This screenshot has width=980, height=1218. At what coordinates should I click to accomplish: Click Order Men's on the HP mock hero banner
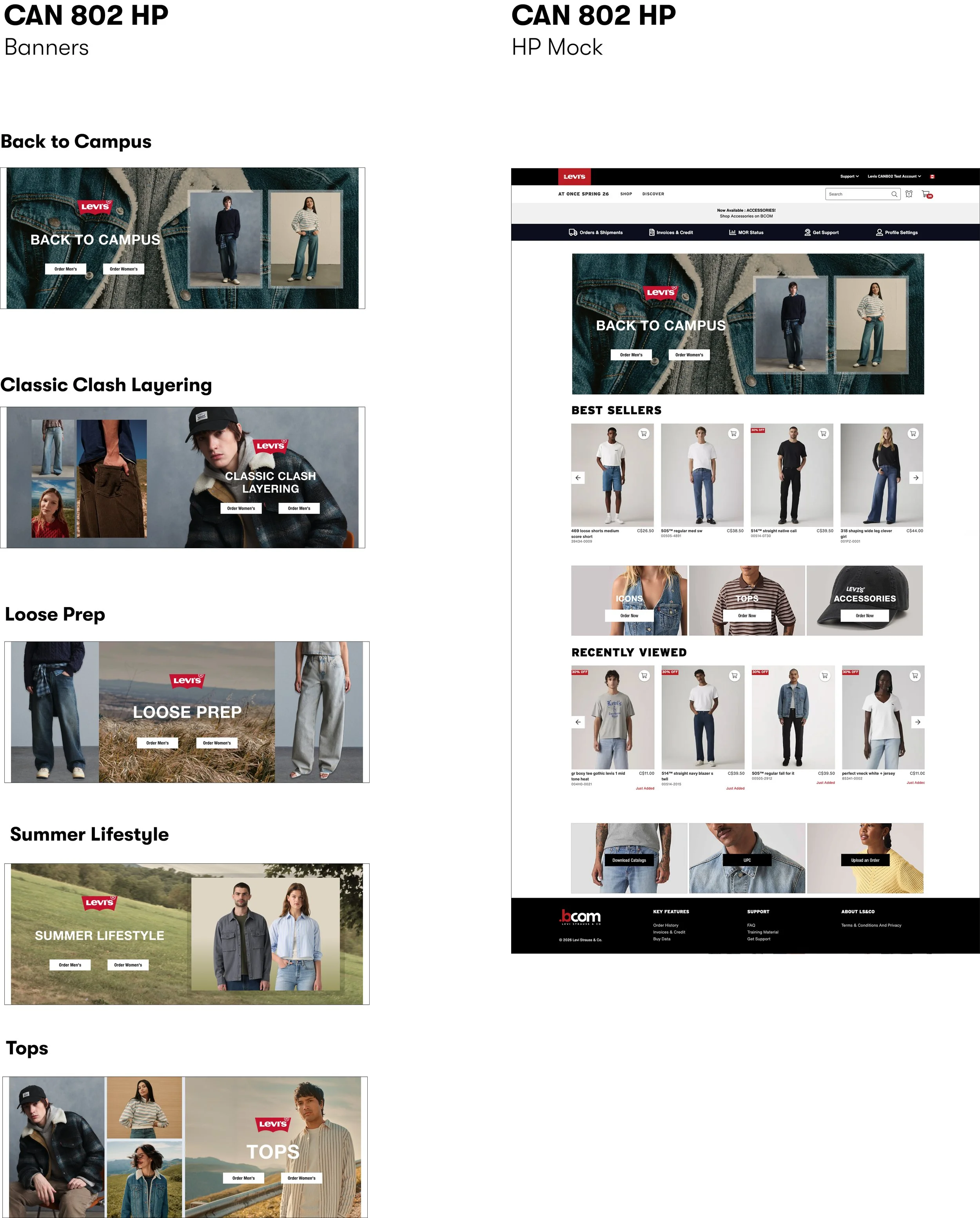point(631,355)
